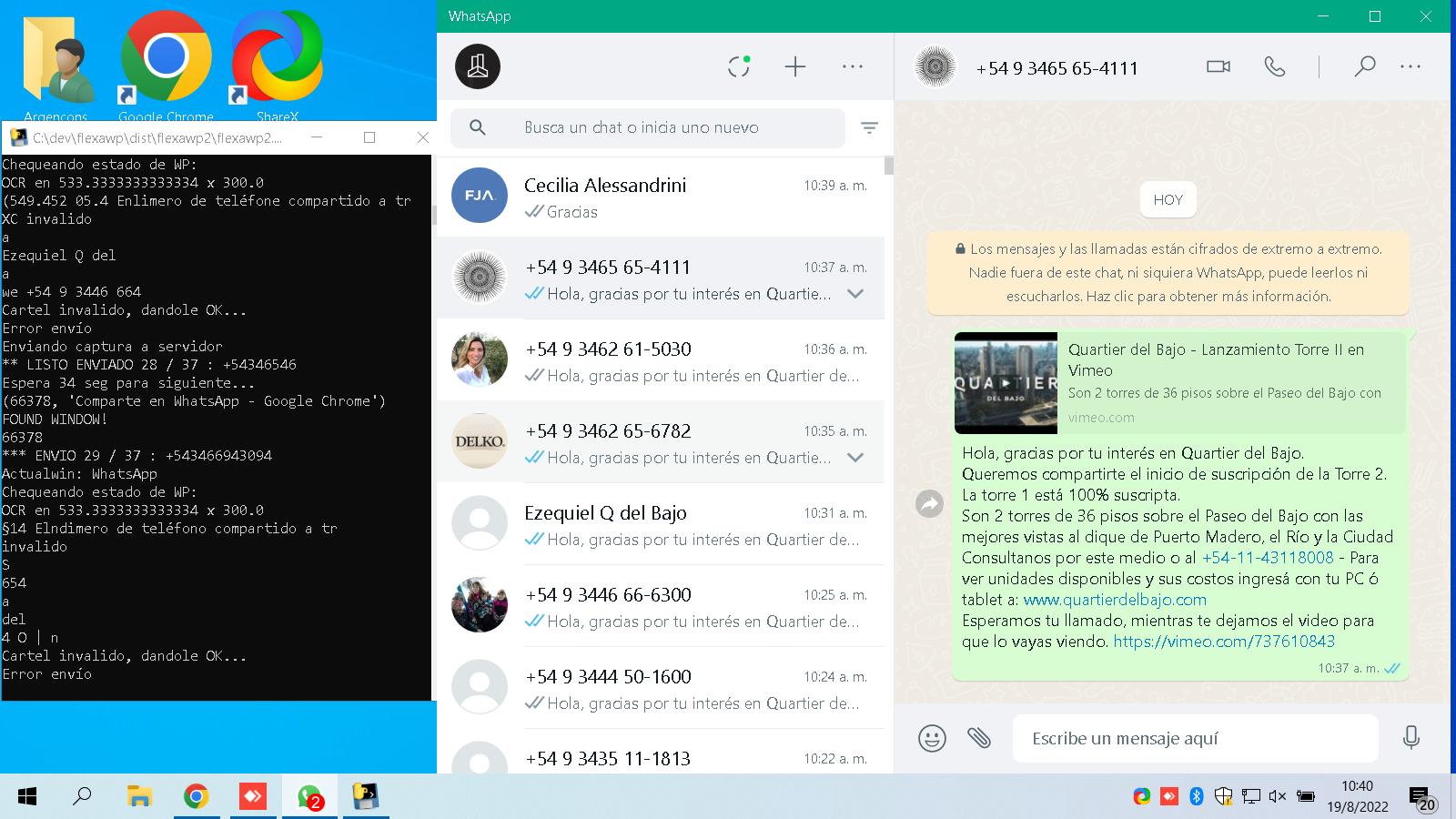Screen dimensions: 1456x819
Task: Open conversation header more options menu
Action: 1410,66
